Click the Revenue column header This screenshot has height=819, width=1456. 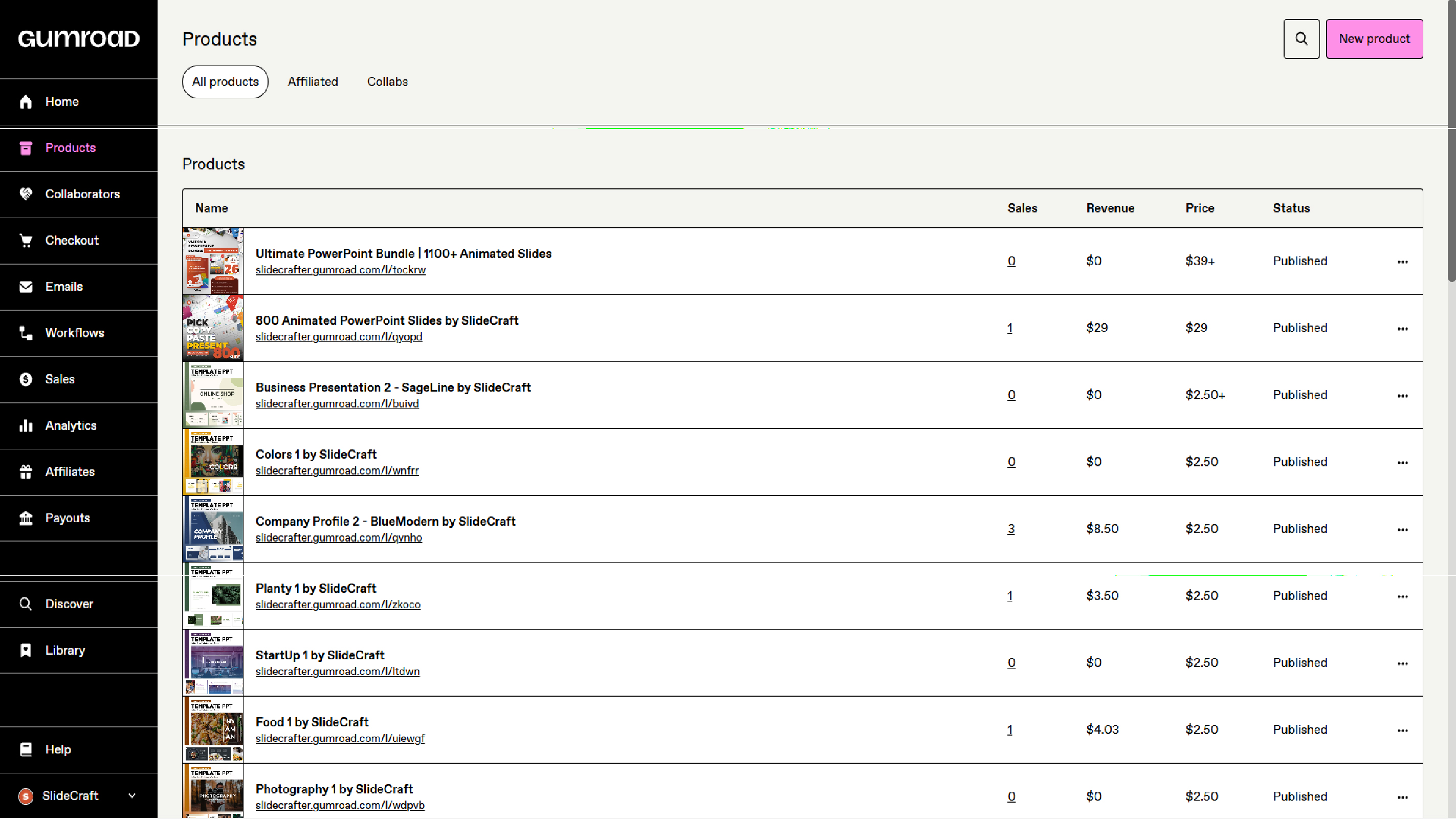tap(1110, 208)
